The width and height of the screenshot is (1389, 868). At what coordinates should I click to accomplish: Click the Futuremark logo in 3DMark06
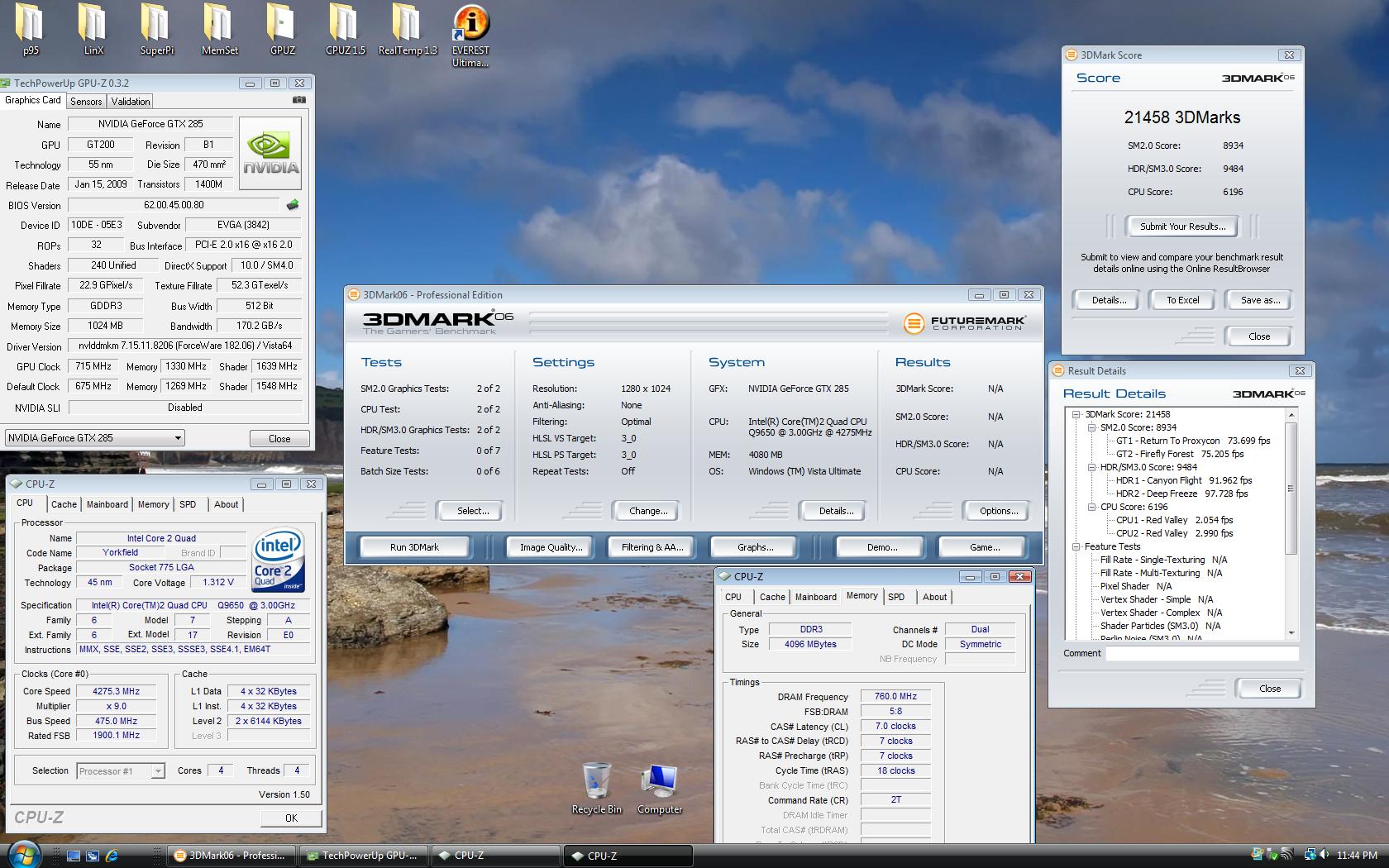tap(964, 323)
